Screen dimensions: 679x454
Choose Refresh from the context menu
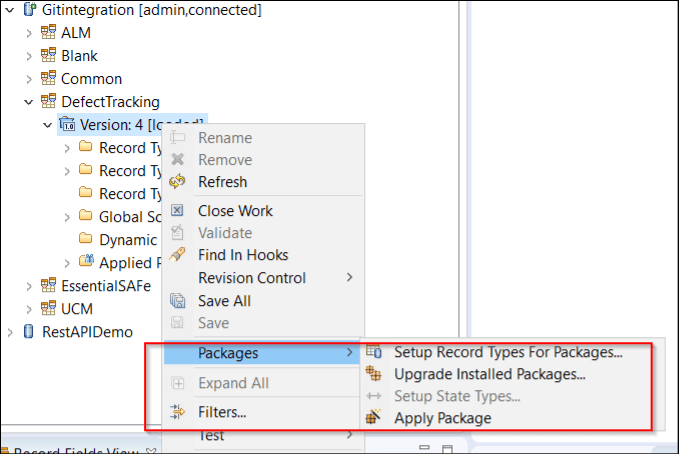(223, 182)
